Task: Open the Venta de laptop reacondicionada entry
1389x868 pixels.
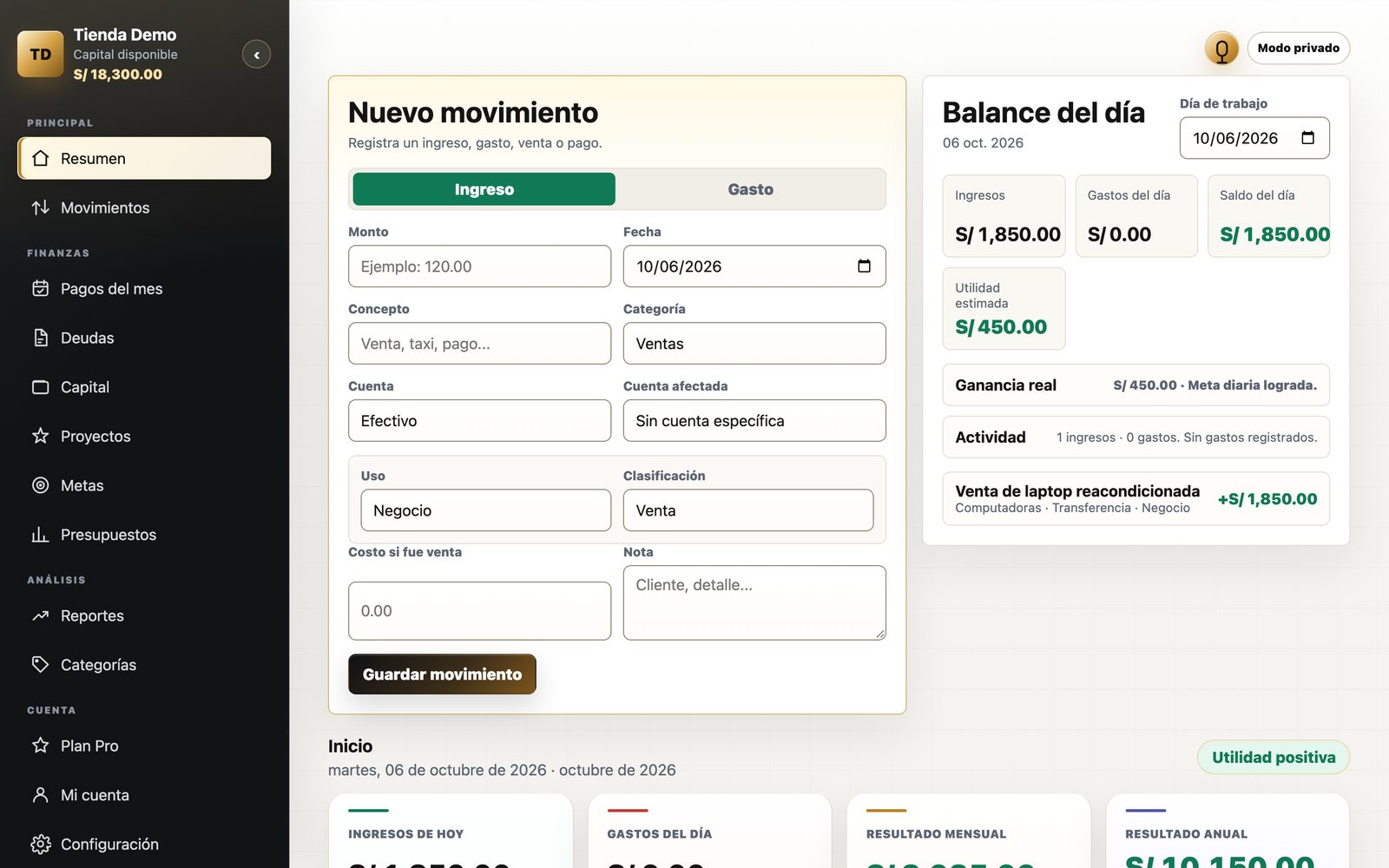Action: (1136, 499)
